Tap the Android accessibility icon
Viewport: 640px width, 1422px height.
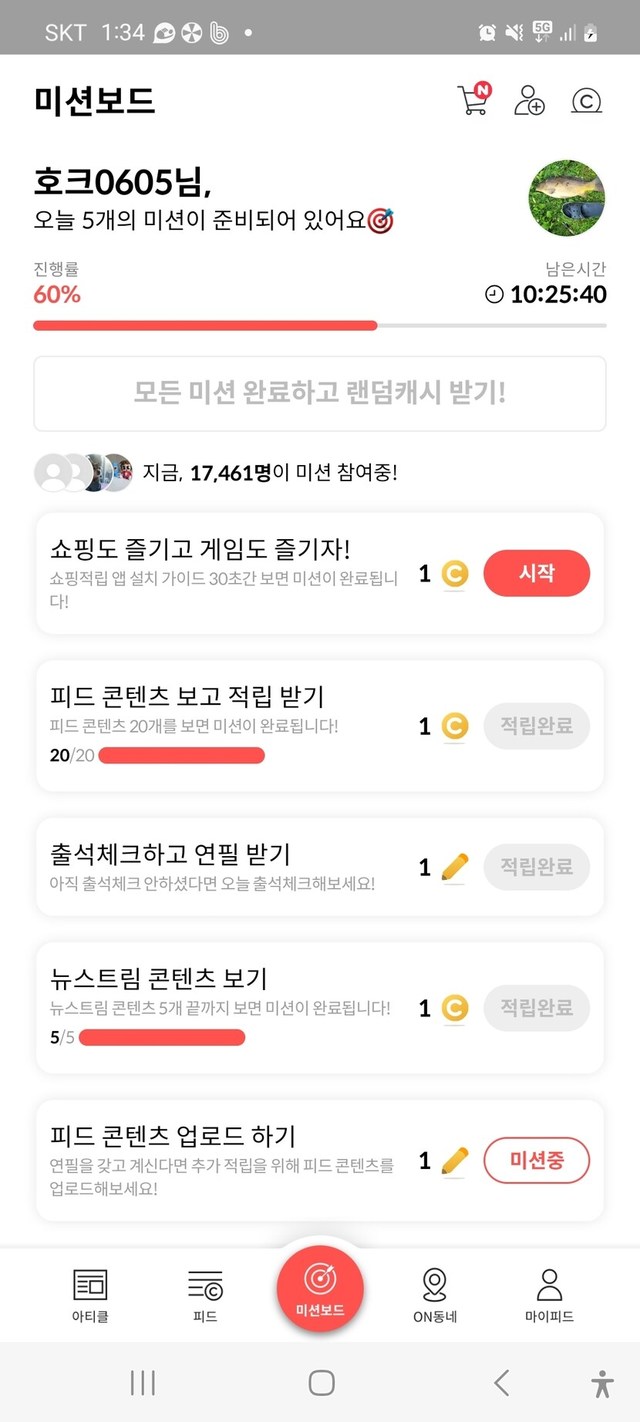tap(602, 1383)
